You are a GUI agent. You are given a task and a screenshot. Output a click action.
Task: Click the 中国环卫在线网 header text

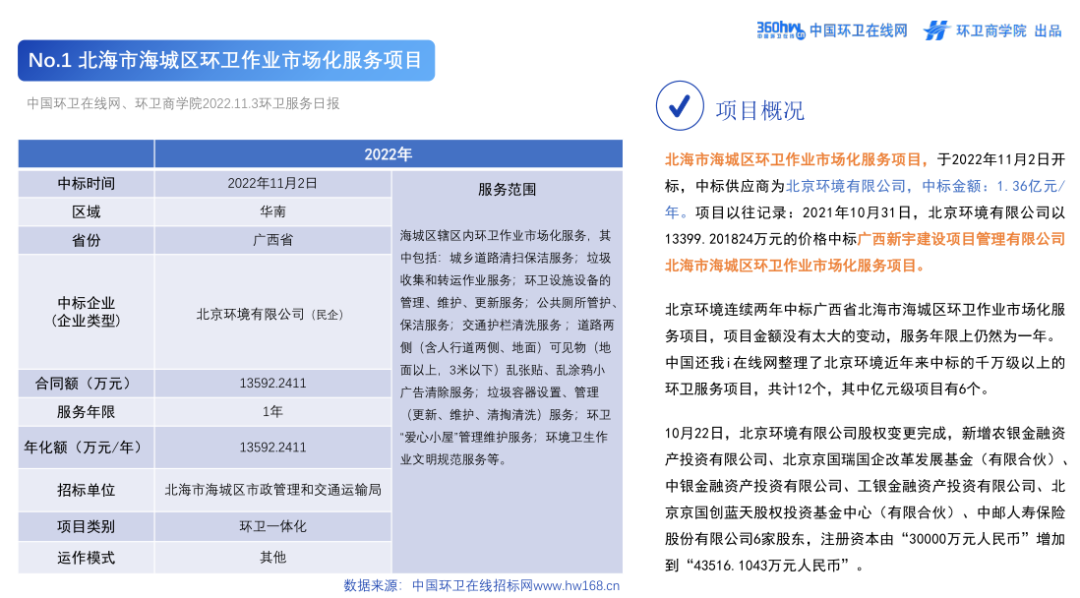[x=858, y=31]
